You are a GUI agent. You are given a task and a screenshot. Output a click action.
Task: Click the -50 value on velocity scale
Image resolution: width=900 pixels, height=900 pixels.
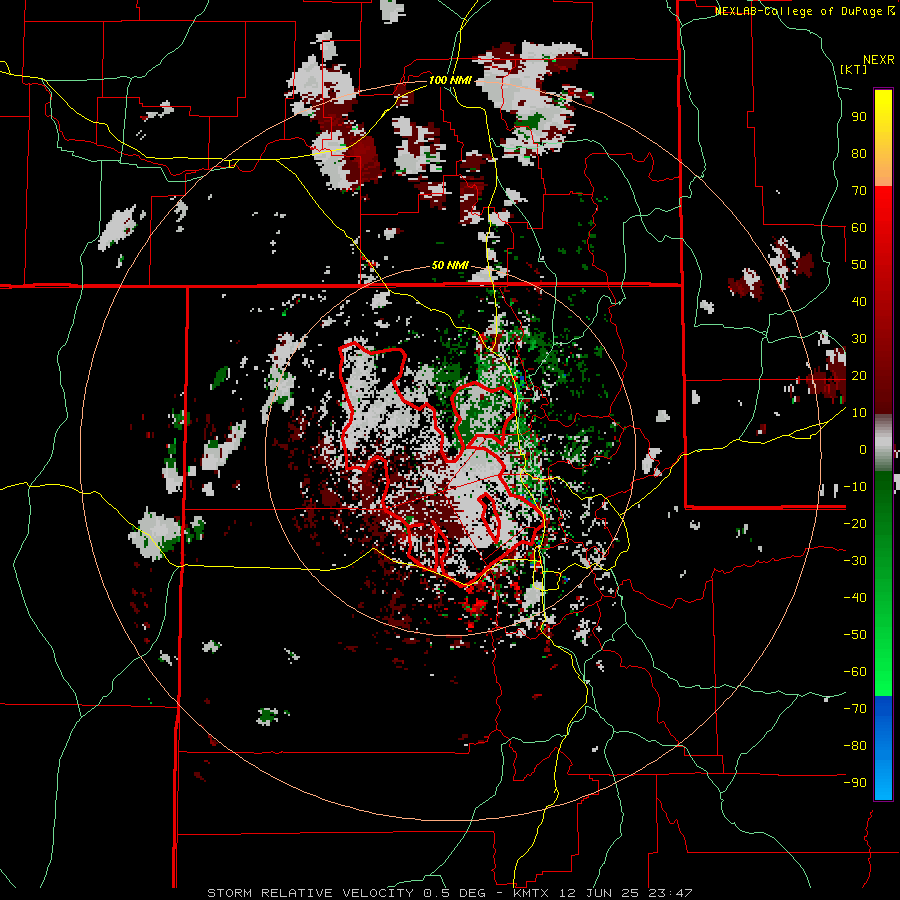pos(855,634)
